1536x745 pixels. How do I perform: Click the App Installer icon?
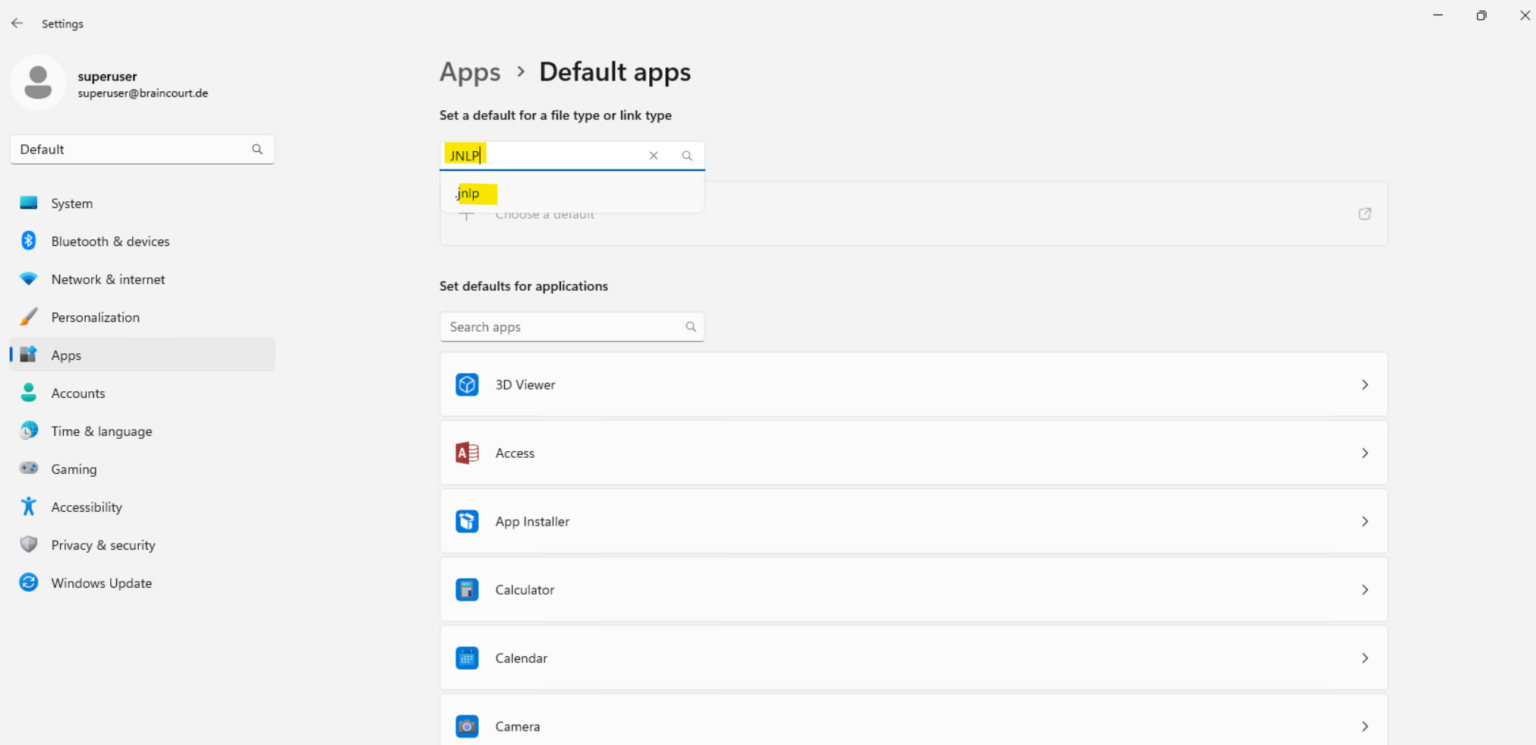[x=467, y=522]
